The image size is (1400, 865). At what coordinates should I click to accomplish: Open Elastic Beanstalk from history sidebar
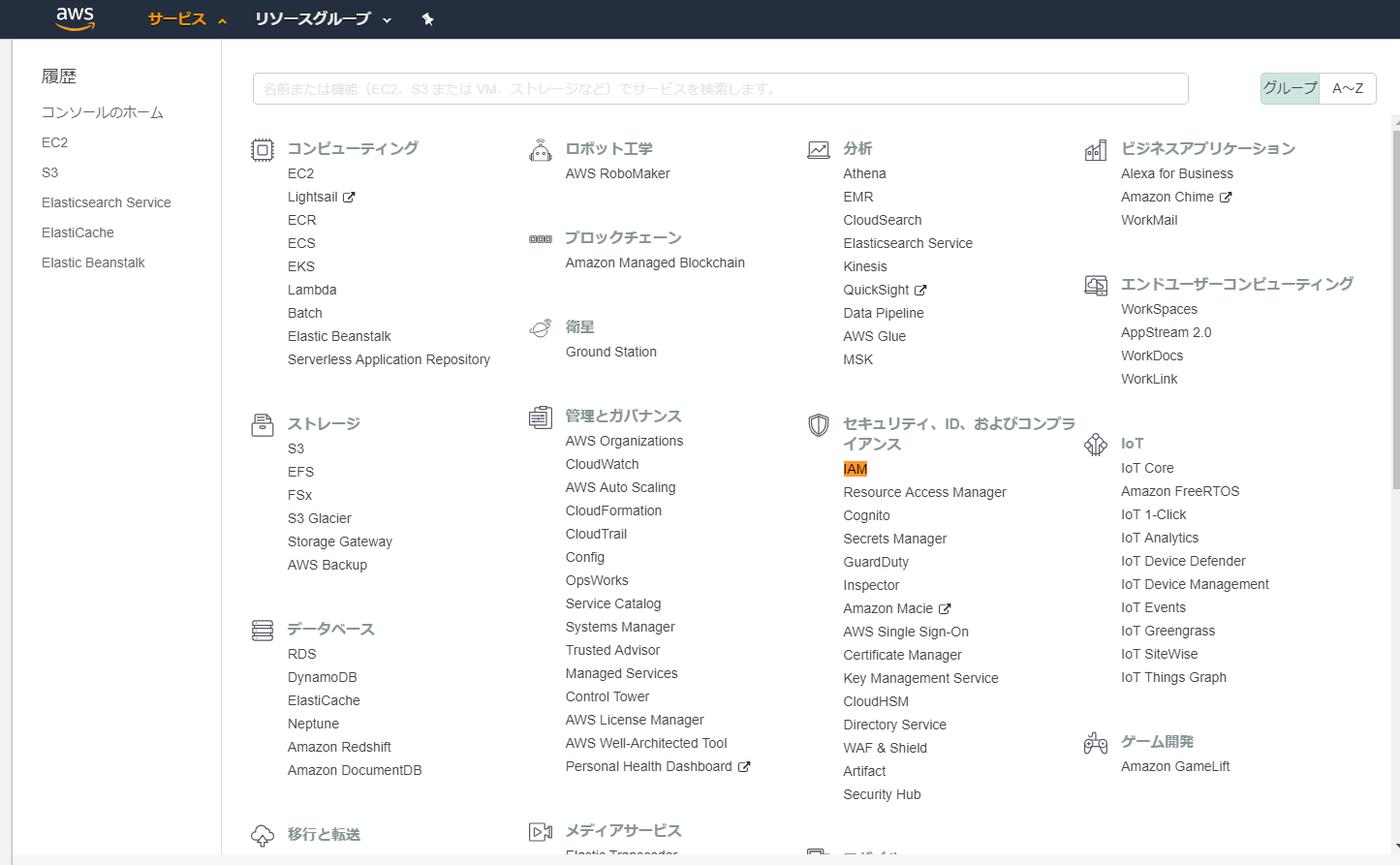pyautogui.click(x=93, y=263)
